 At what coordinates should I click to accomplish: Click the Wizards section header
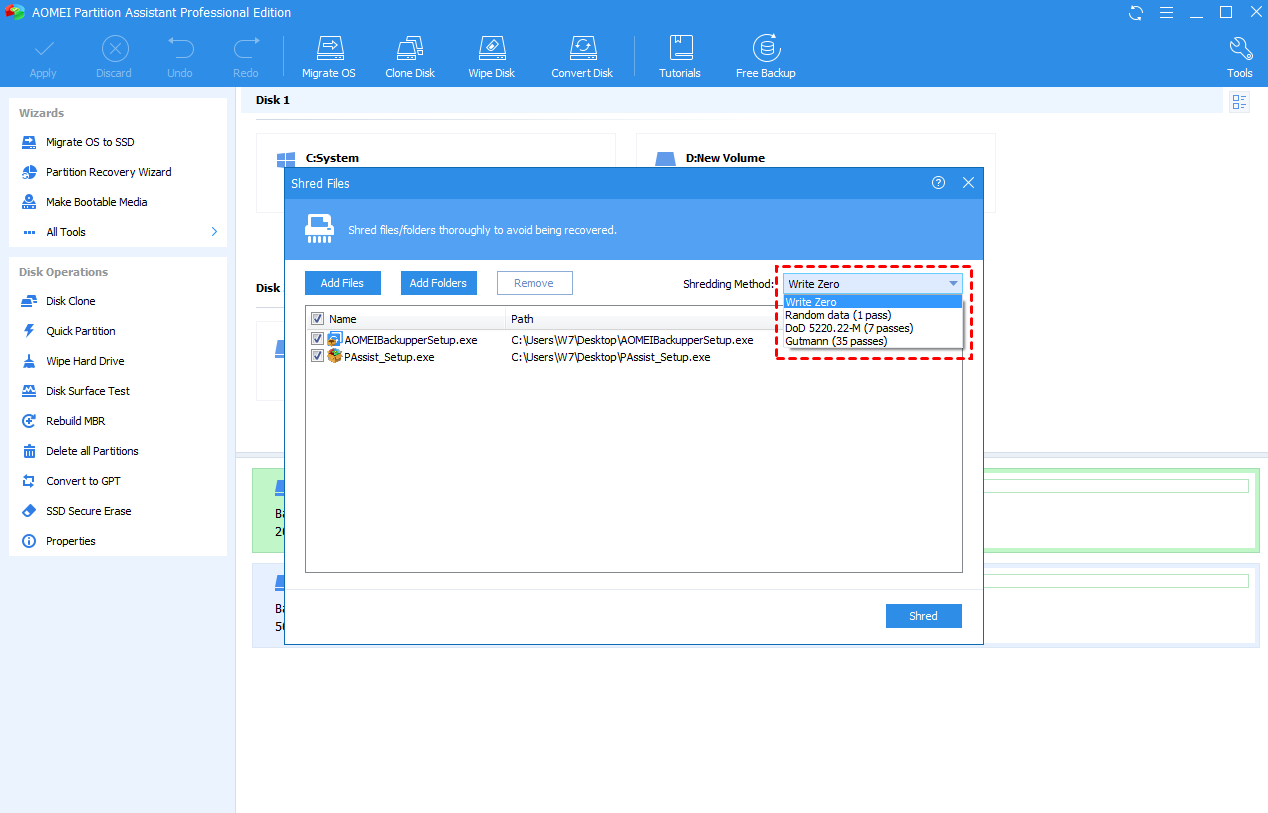click(41, 113)
